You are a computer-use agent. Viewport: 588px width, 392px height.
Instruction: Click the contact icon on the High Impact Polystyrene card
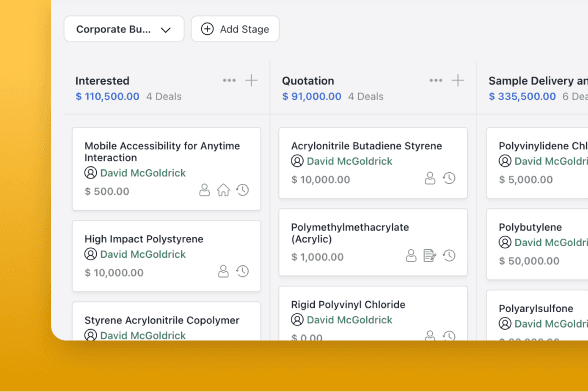[224, 271]
